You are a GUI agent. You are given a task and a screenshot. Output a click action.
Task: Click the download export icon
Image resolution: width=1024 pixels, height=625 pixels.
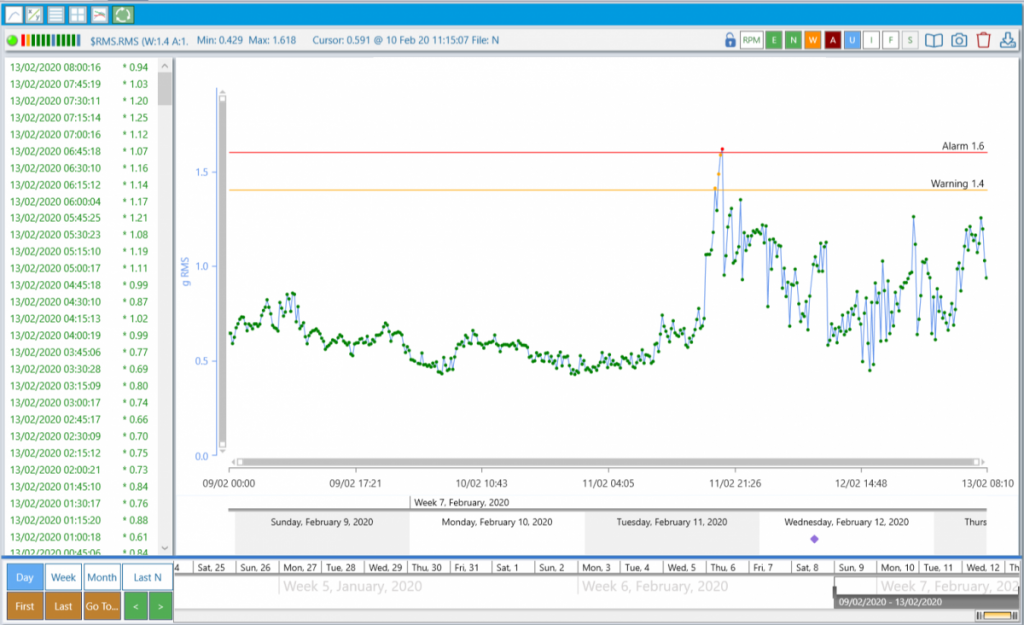1008,40
